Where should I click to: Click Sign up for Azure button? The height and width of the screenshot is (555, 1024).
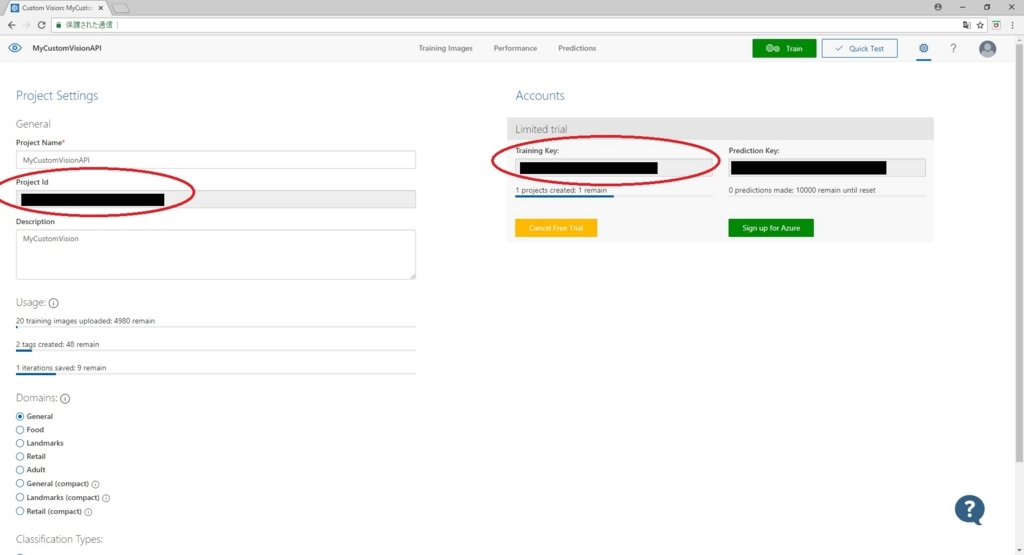771,228
